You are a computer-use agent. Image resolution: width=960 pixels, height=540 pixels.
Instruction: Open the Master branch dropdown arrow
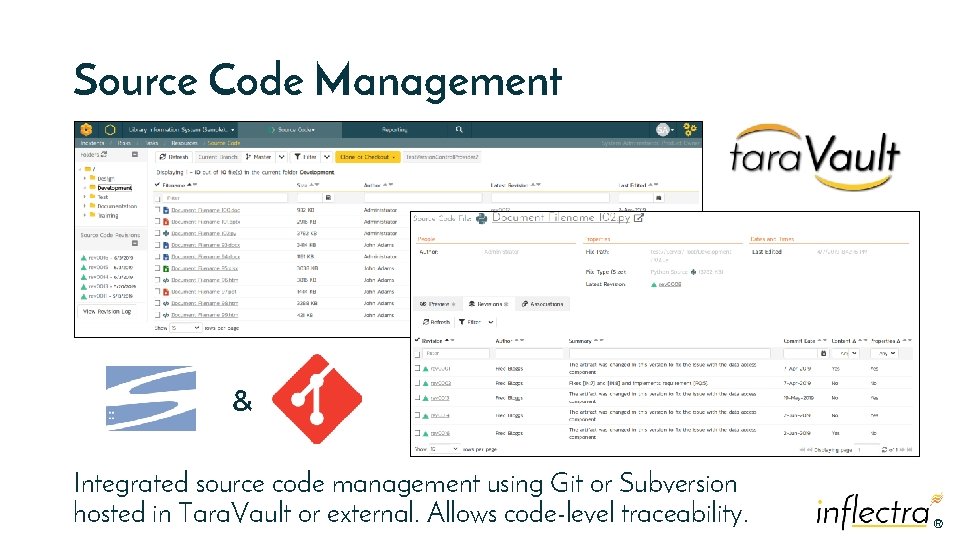[281, 157]
